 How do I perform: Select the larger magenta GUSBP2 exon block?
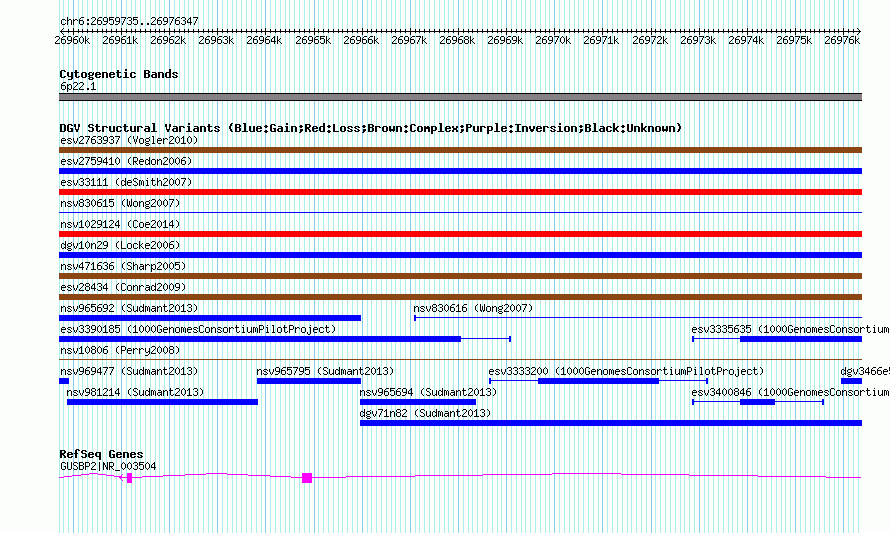[x=307, y=479]
